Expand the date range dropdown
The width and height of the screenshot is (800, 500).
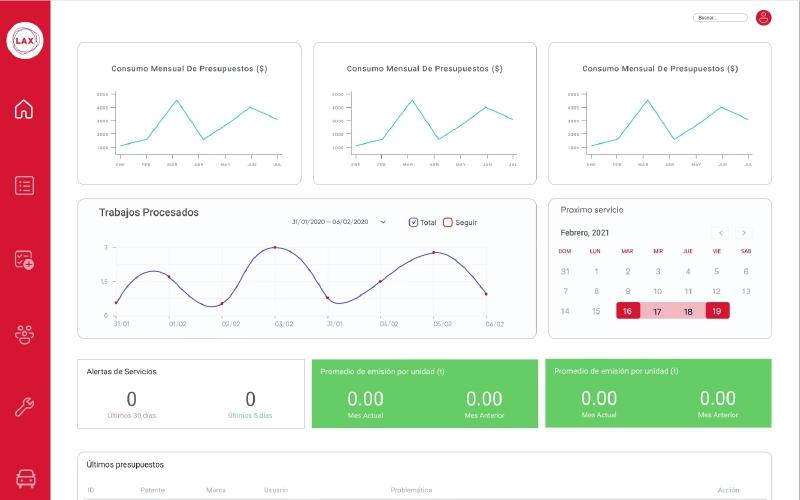click(383, 222)
